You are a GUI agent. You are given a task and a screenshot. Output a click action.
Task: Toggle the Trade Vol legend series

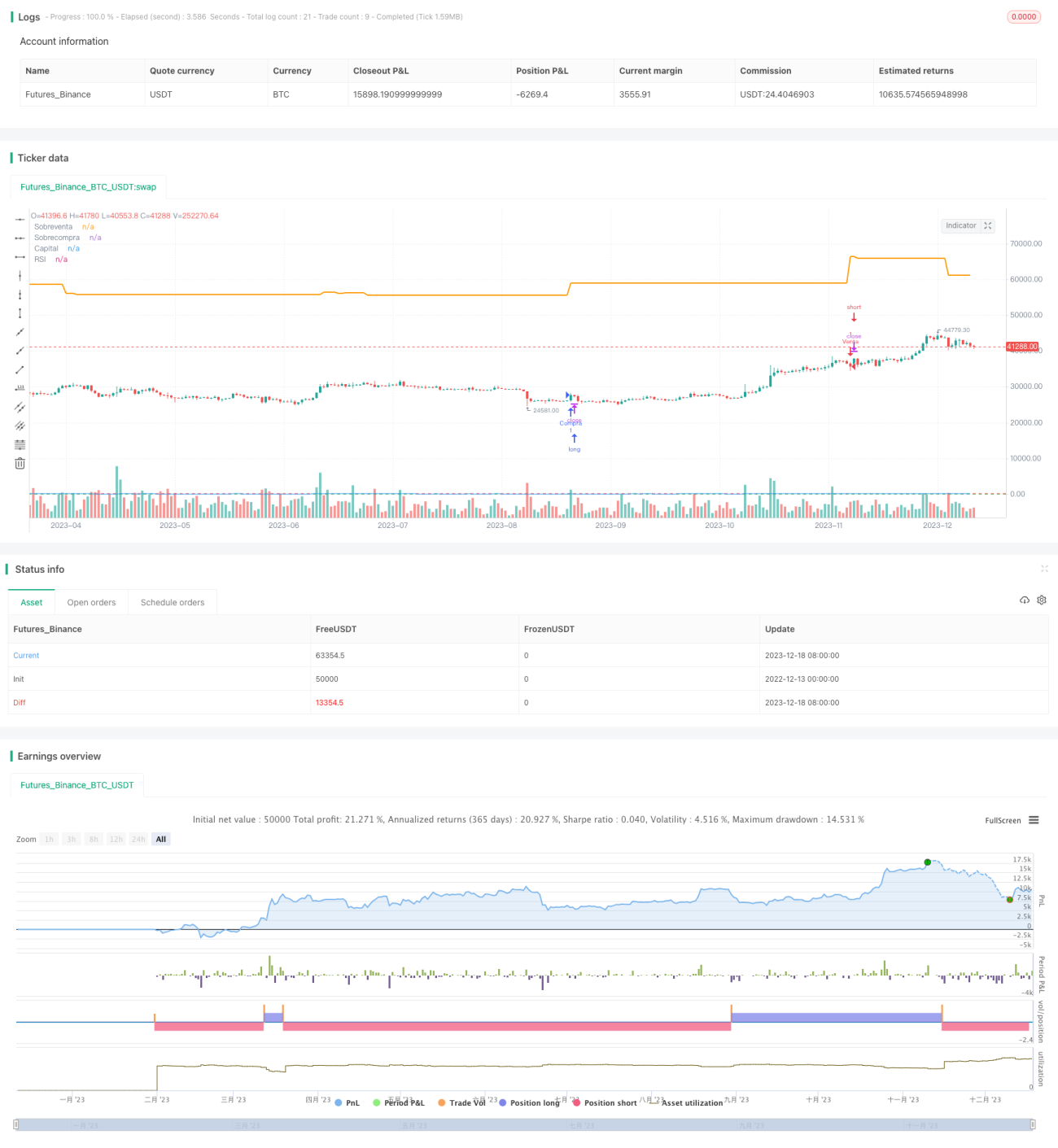click(x=461, y=1102)
